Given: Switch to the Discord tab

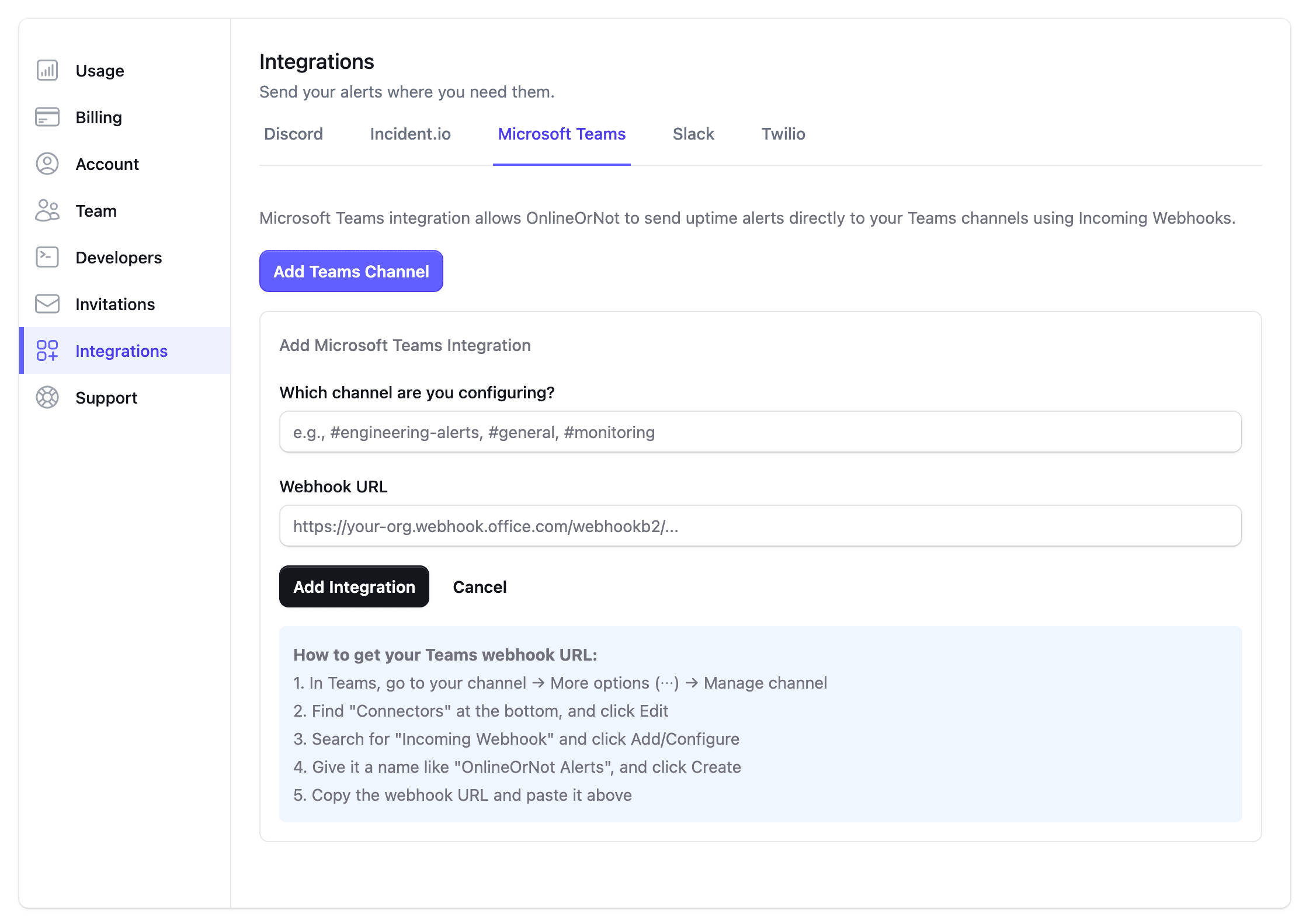Looking at the screenshot, I should [x=294, y=134].
